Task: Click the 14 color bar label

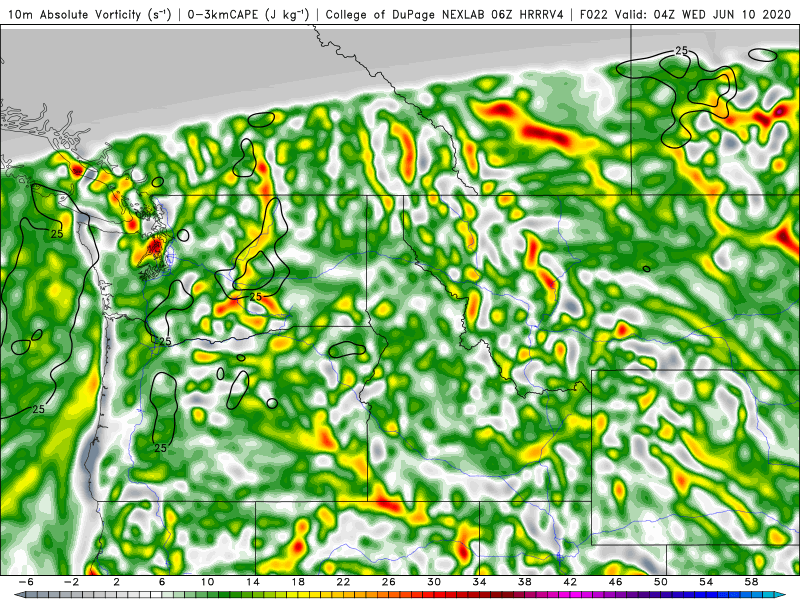Action: click(x=253, y=582)
